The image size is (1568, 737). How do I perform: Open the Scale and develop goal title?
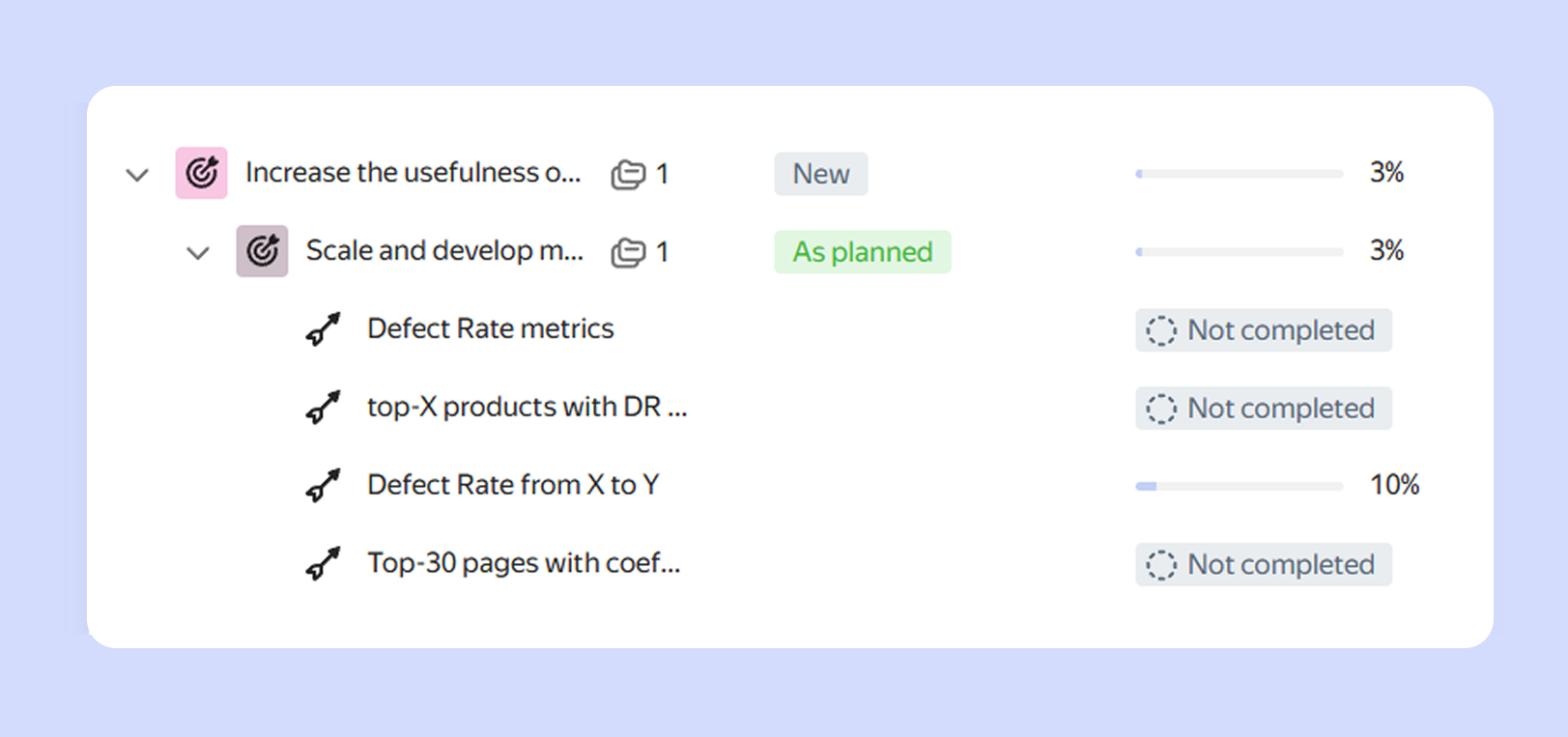tap(444, 251)
